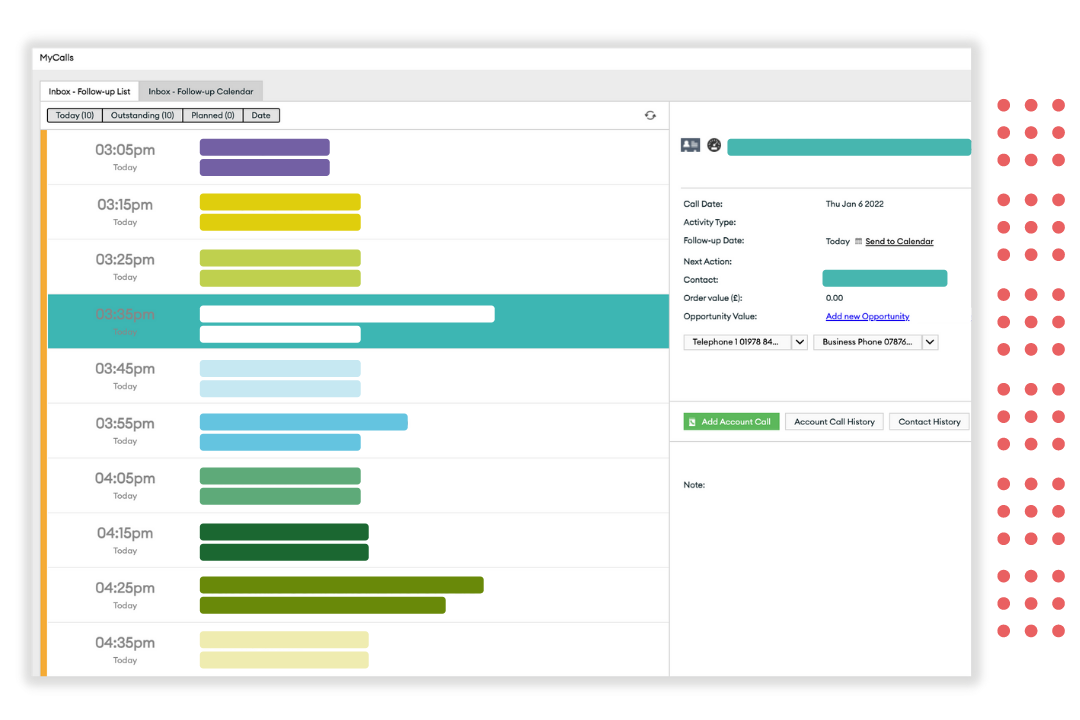Expand the Telephone 1 dropdown arrow

799,342
